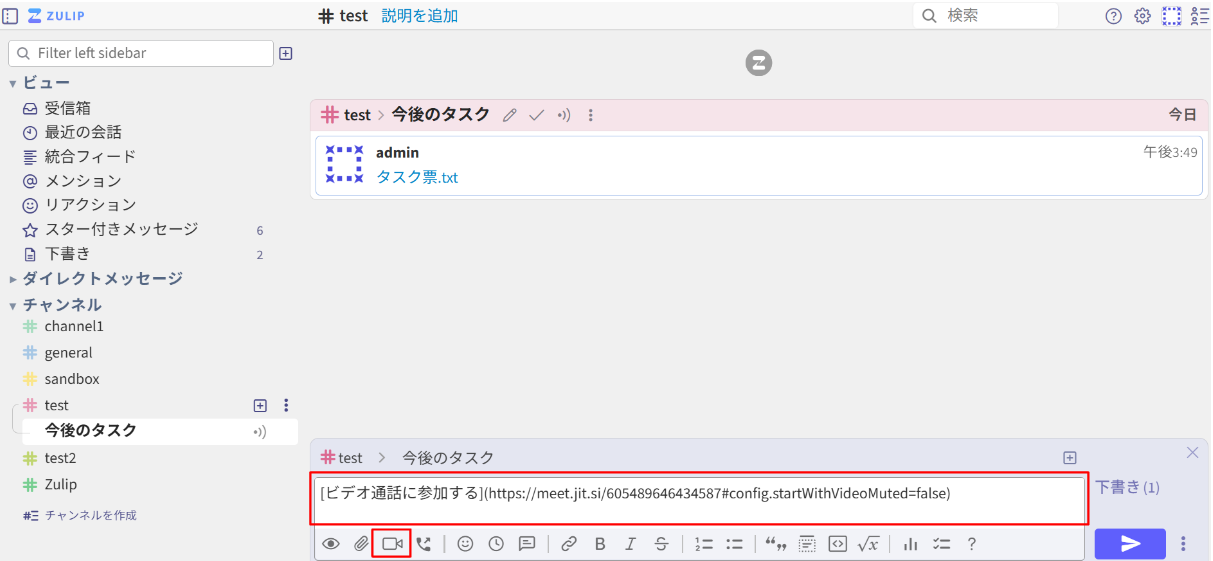Click the add video call icon
This screenshot has width=1213, height=561.
392,544
